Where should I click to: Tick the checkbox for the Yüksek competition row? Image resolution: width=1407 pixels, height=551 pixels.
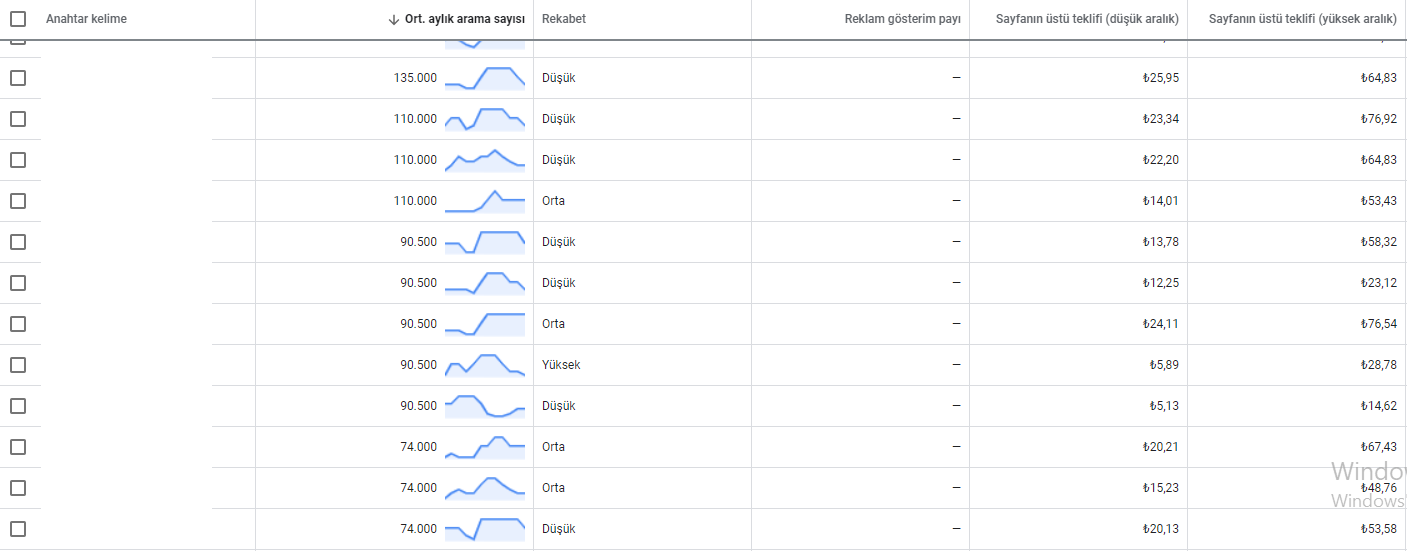(18, 365)
